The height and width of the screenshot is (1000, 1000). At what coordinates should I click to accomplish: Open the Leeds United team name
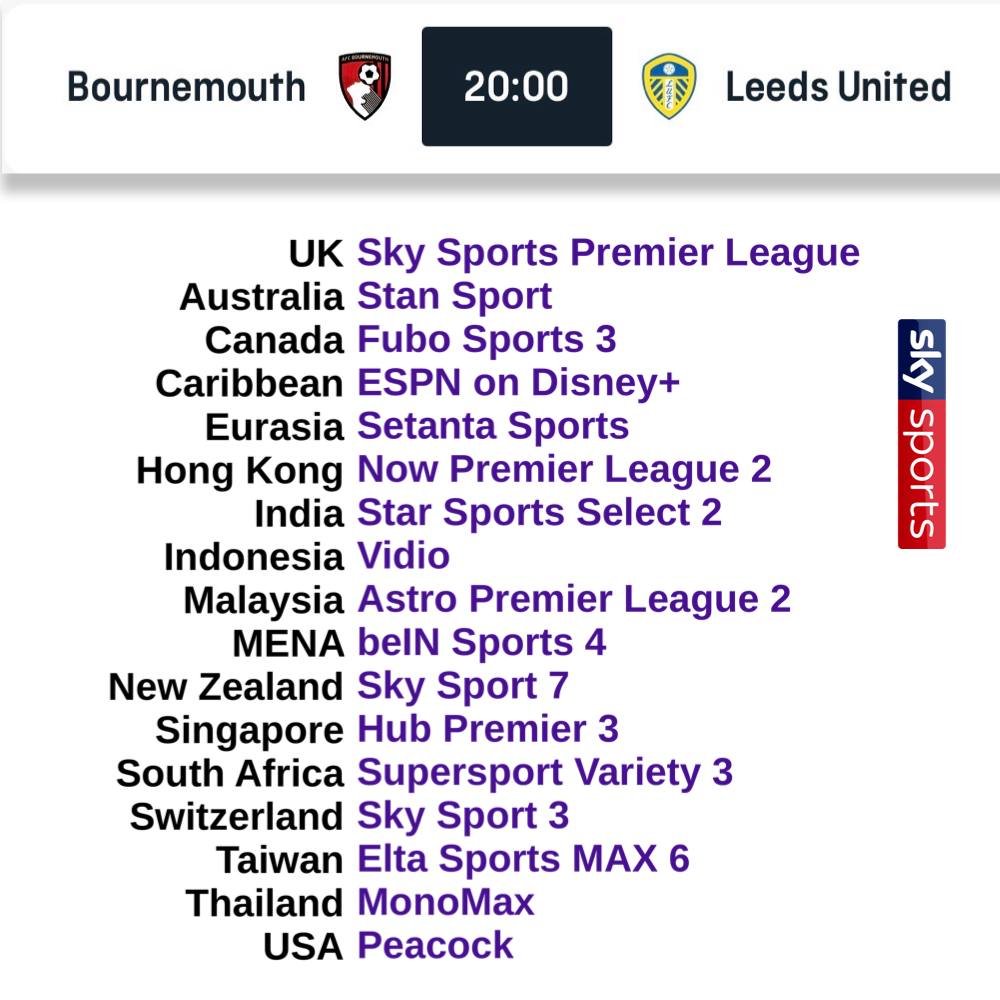pos(839,87)
